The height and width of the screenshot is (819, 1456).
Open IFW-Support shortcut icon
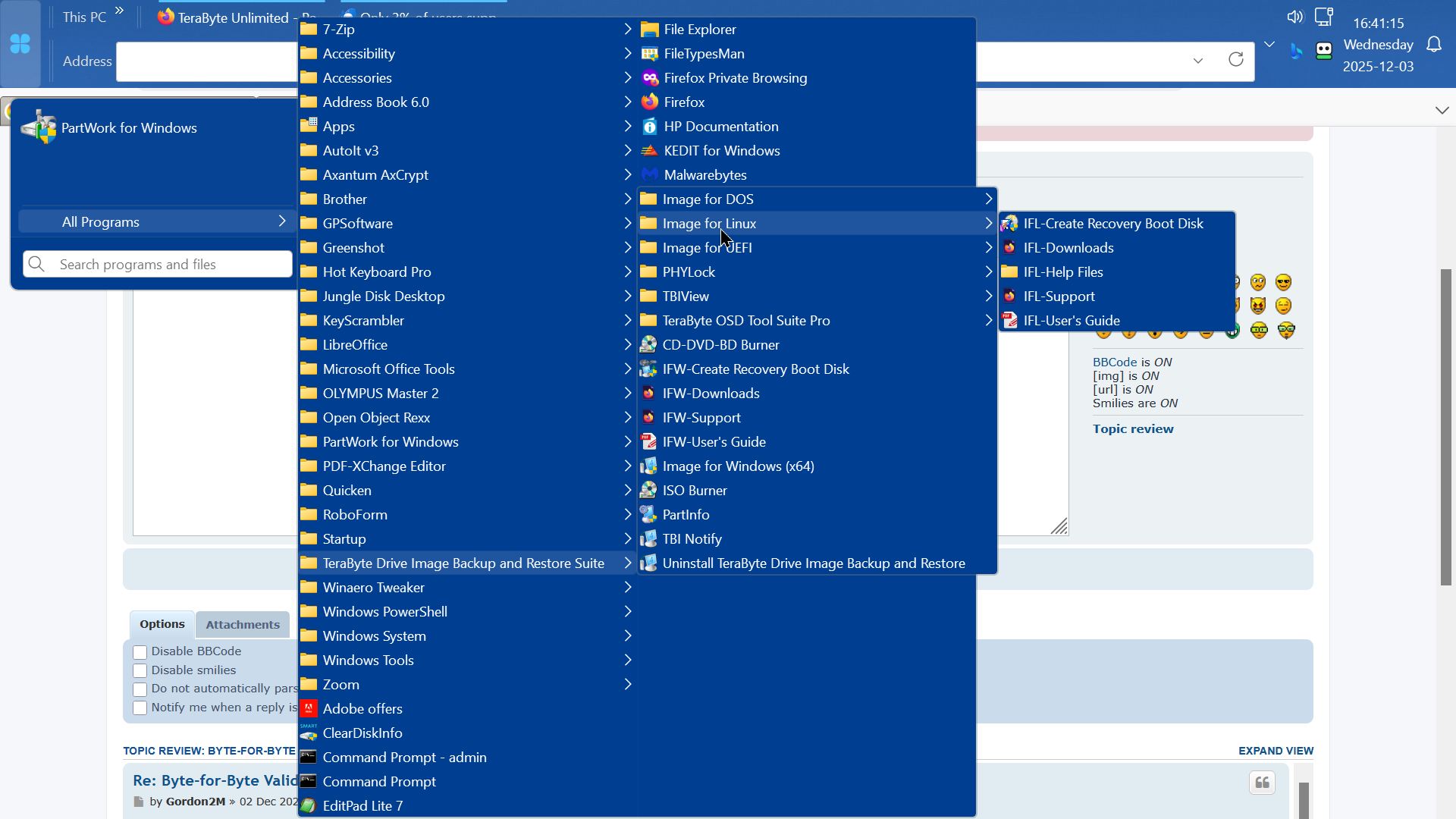tap(648, 418)
